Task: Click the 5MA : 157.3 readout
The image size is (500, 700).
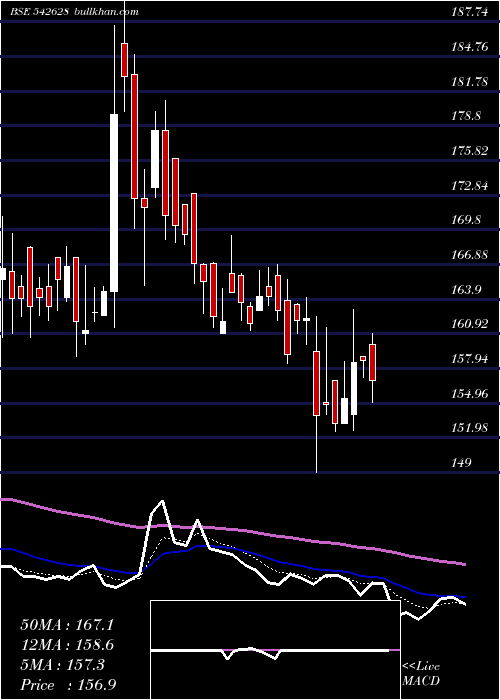Action: point(62,665)
